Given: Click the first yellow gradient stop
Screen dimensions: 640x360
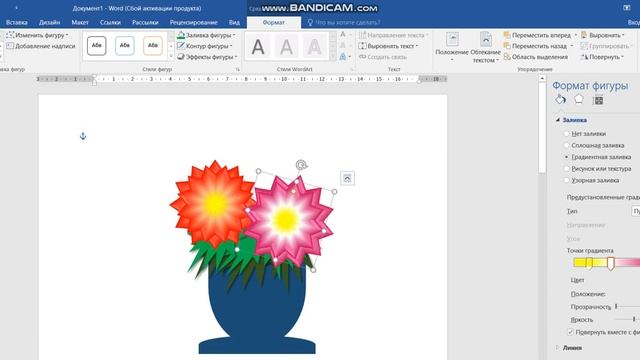Looking at the screenshot, I should click(589, 263).
